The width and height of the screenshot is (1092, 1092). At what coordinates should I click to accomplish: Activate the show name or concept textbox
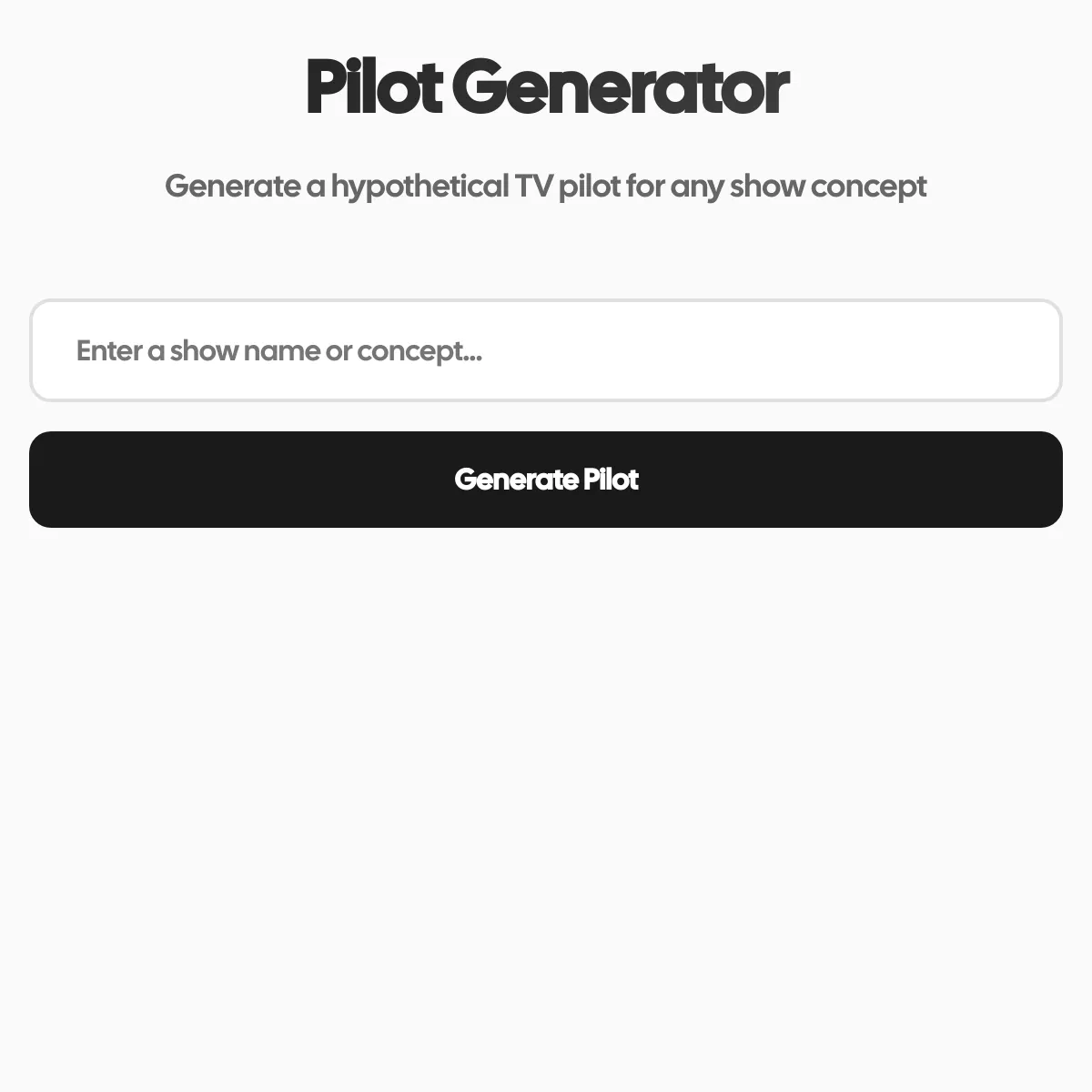tap(546, 350)
